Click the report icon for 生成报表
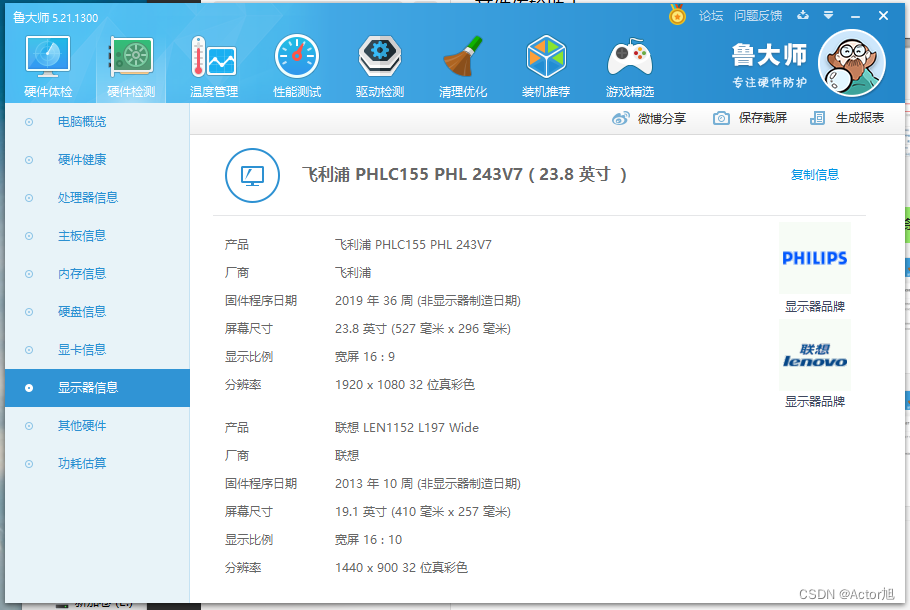910x610 pixels. coord(817,118)
